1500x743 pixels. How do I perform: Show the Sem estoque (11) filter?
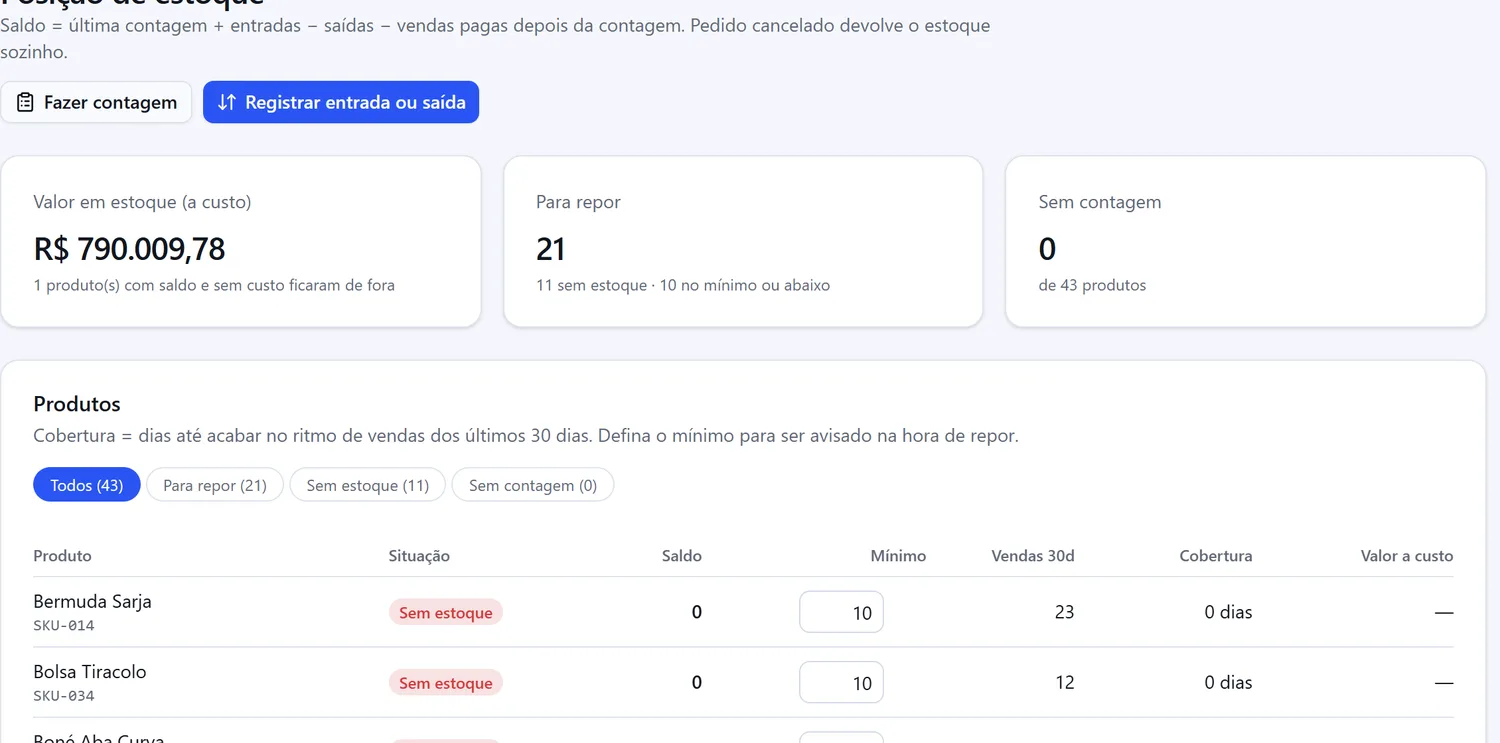click(368, 485)
